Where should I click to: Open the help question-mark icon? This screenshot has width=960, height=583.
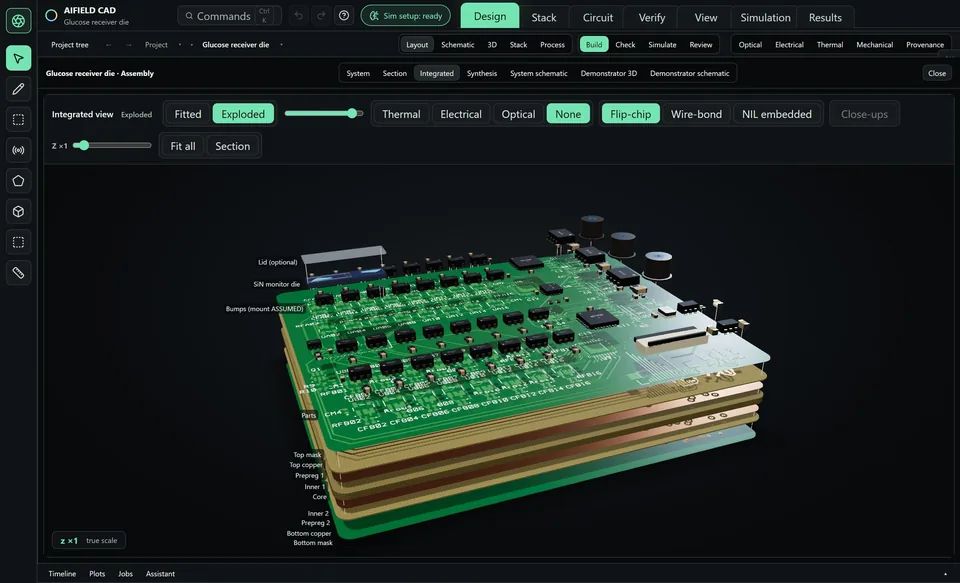tap(344, 16)
